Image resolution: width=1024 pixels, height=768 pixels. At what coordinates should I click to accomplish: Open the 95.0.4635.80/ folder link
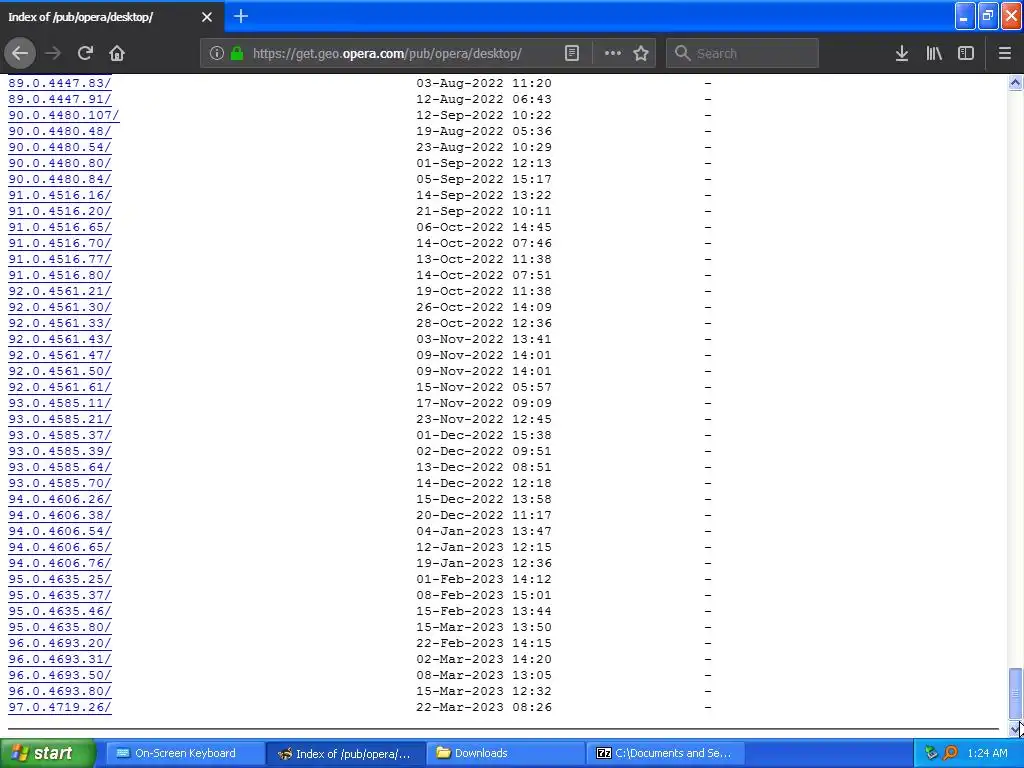(x=59, y=627)
